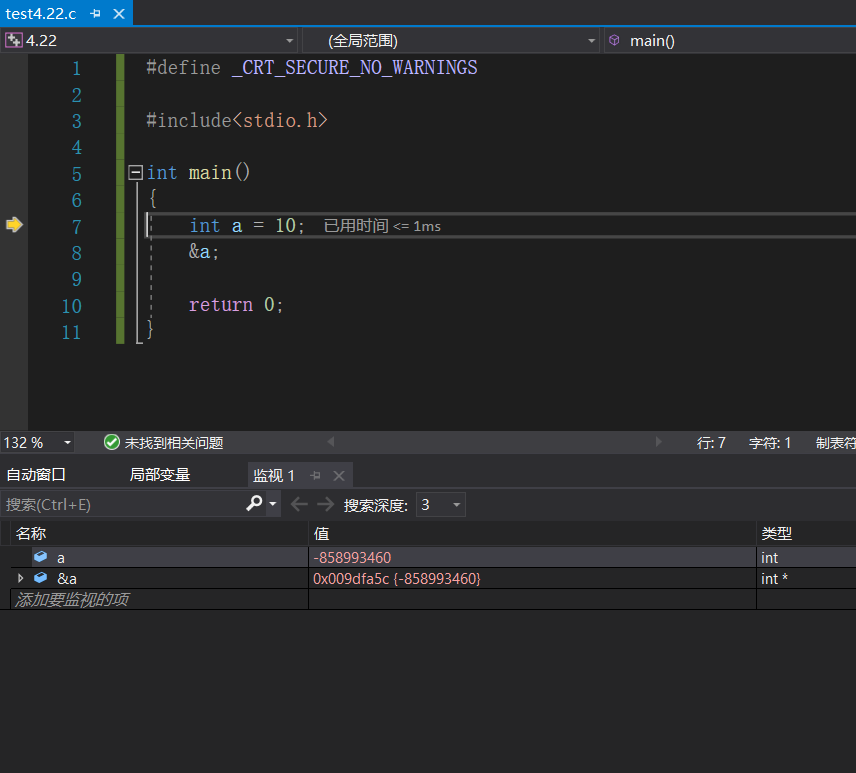Pin the test4.22.c editor tab
This screenshot has height=773, width=856.
pyautogui.click(x=96, y=14)
